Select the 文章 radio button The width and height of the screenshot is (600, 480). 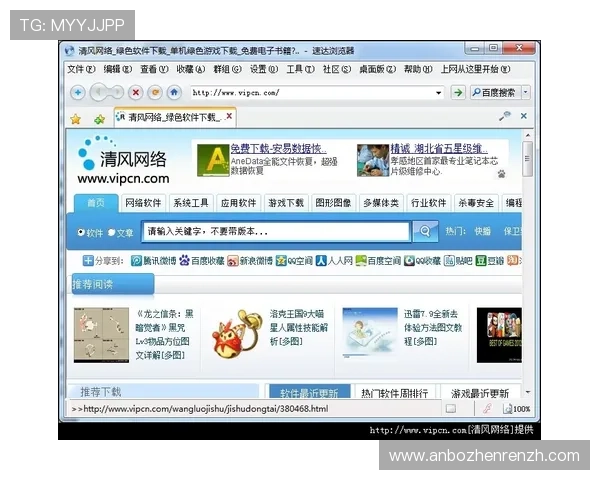pos(111,232)
